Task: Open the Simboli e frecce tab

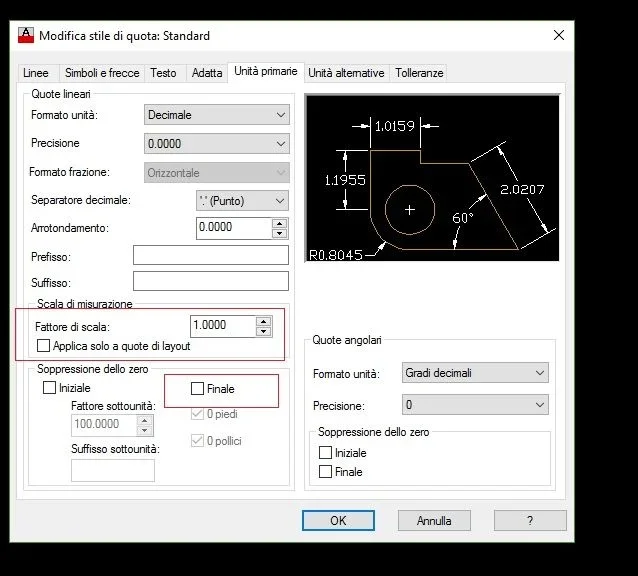Action: click(x=102, y=73)
